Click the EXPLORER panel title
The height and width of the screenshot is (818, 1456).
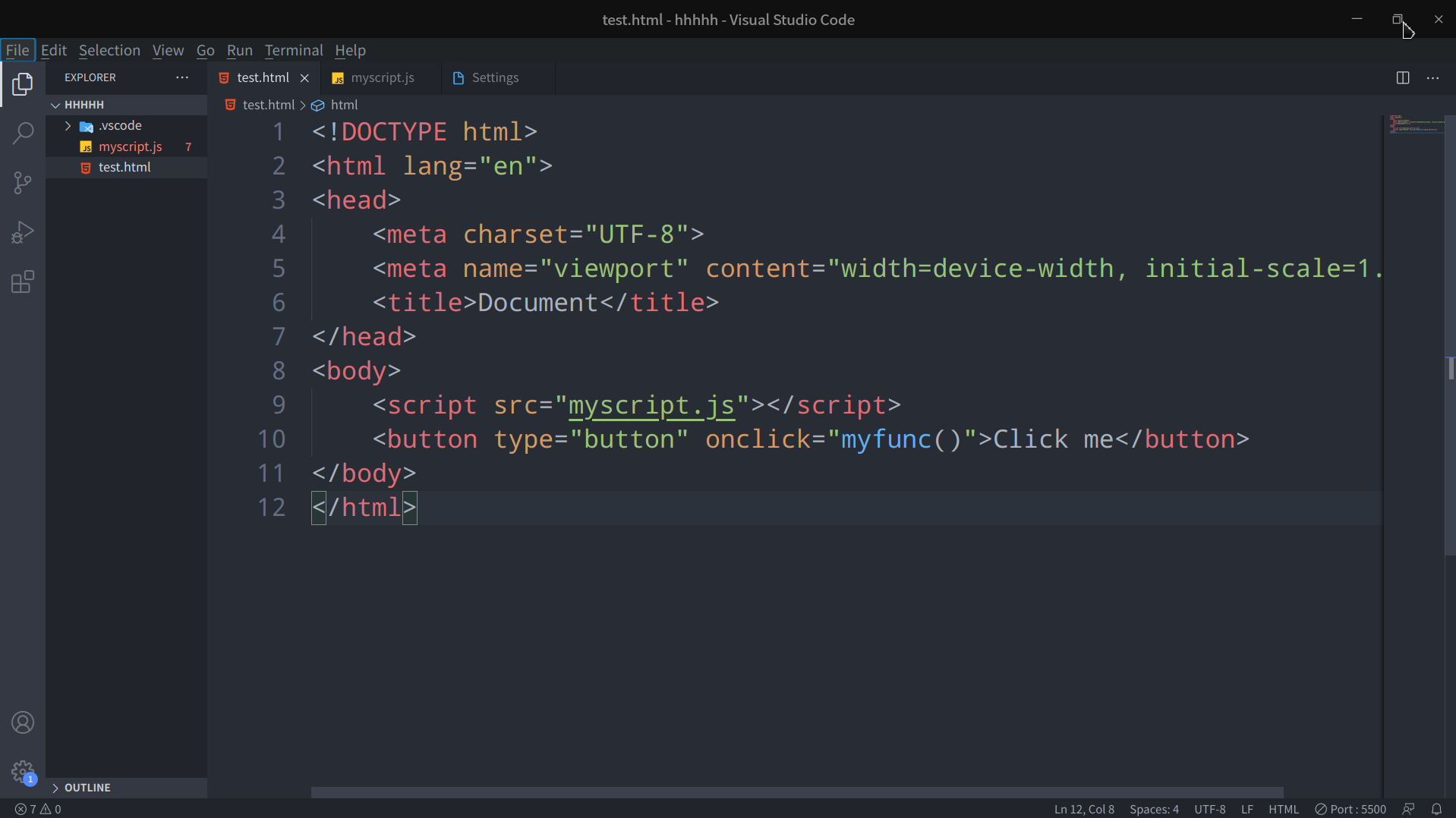[90, 77]
